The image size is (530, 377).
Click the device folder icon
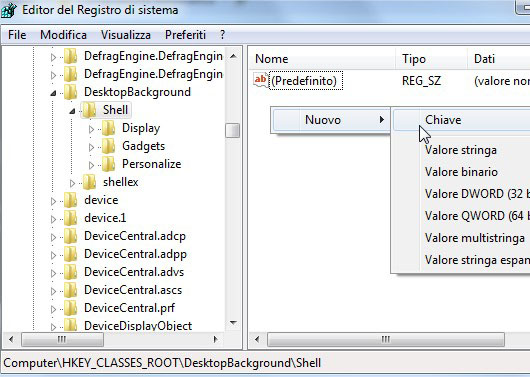(71, 200)
